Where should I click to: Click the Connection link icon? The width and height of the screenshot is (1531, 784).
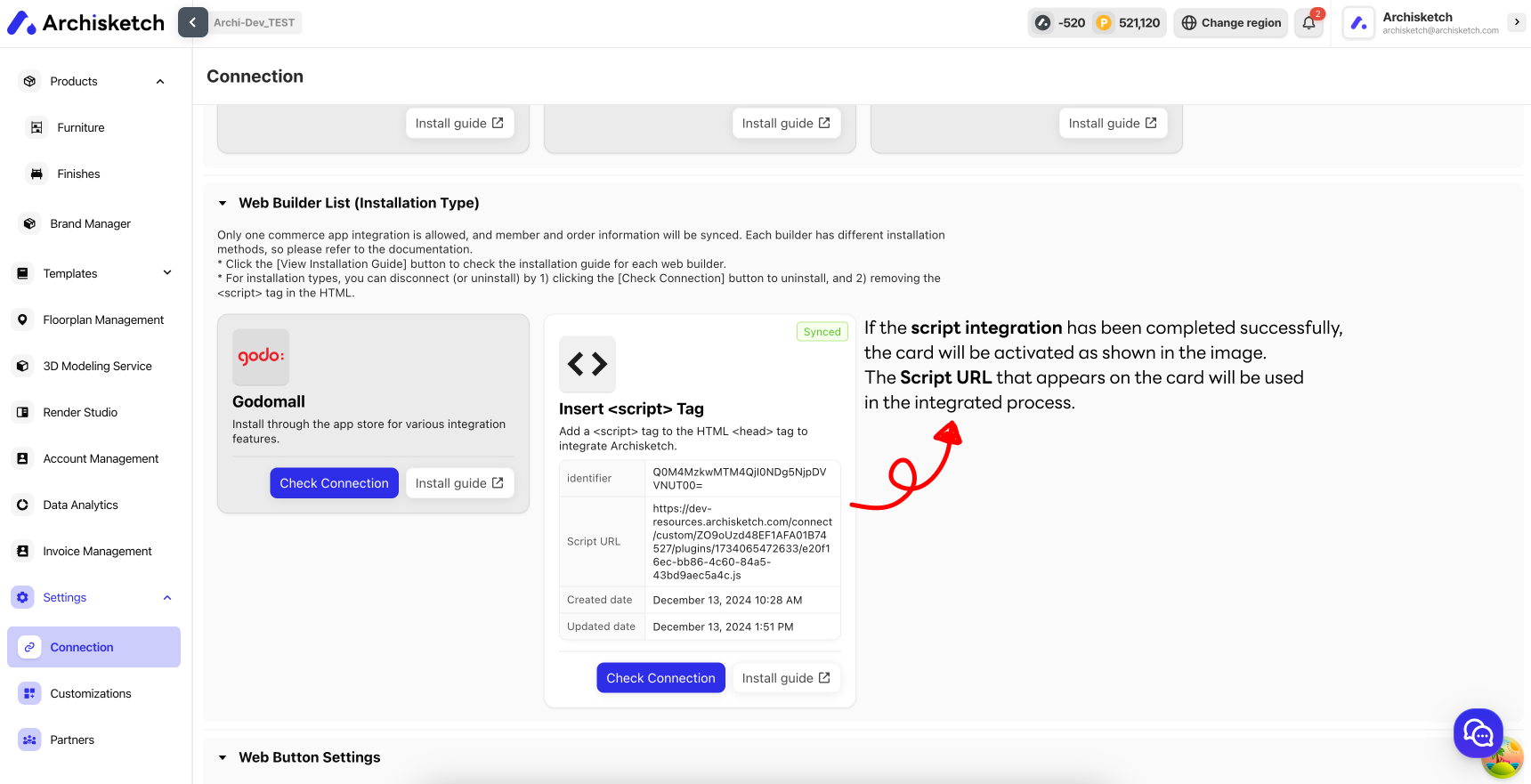coord(30,647)
